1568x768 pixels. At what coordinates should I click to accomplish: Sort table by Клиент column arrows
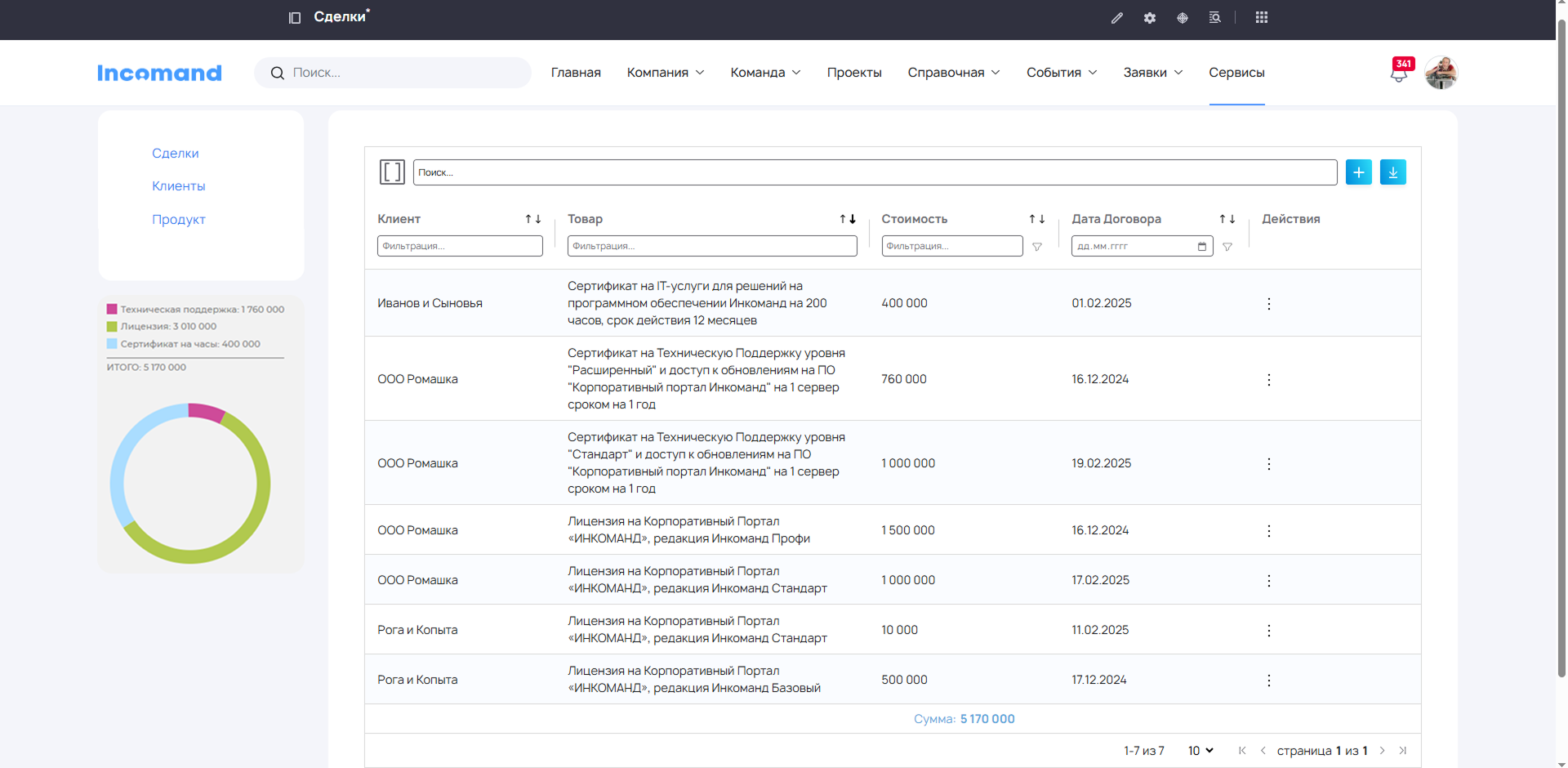[532, 219]
